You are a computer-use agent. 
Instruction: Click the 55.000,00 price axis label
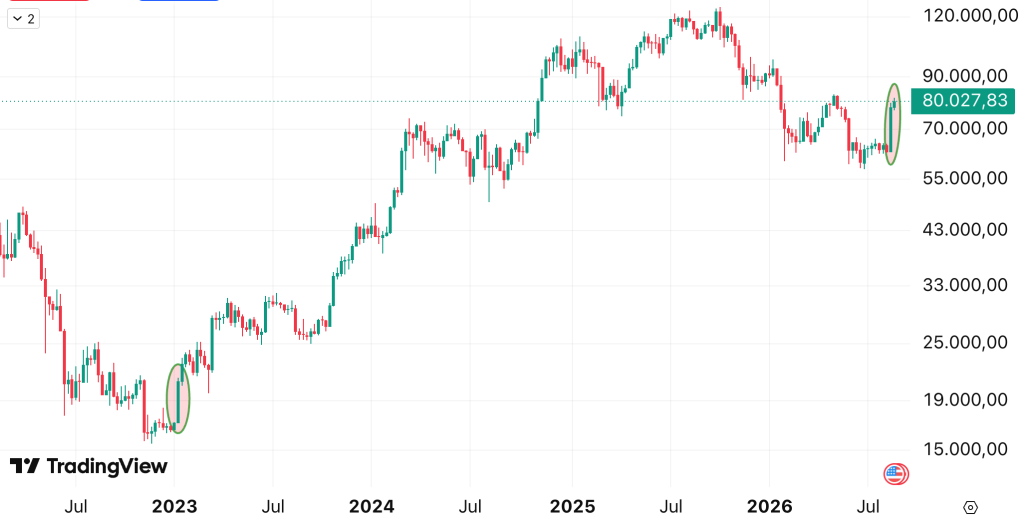966,178
